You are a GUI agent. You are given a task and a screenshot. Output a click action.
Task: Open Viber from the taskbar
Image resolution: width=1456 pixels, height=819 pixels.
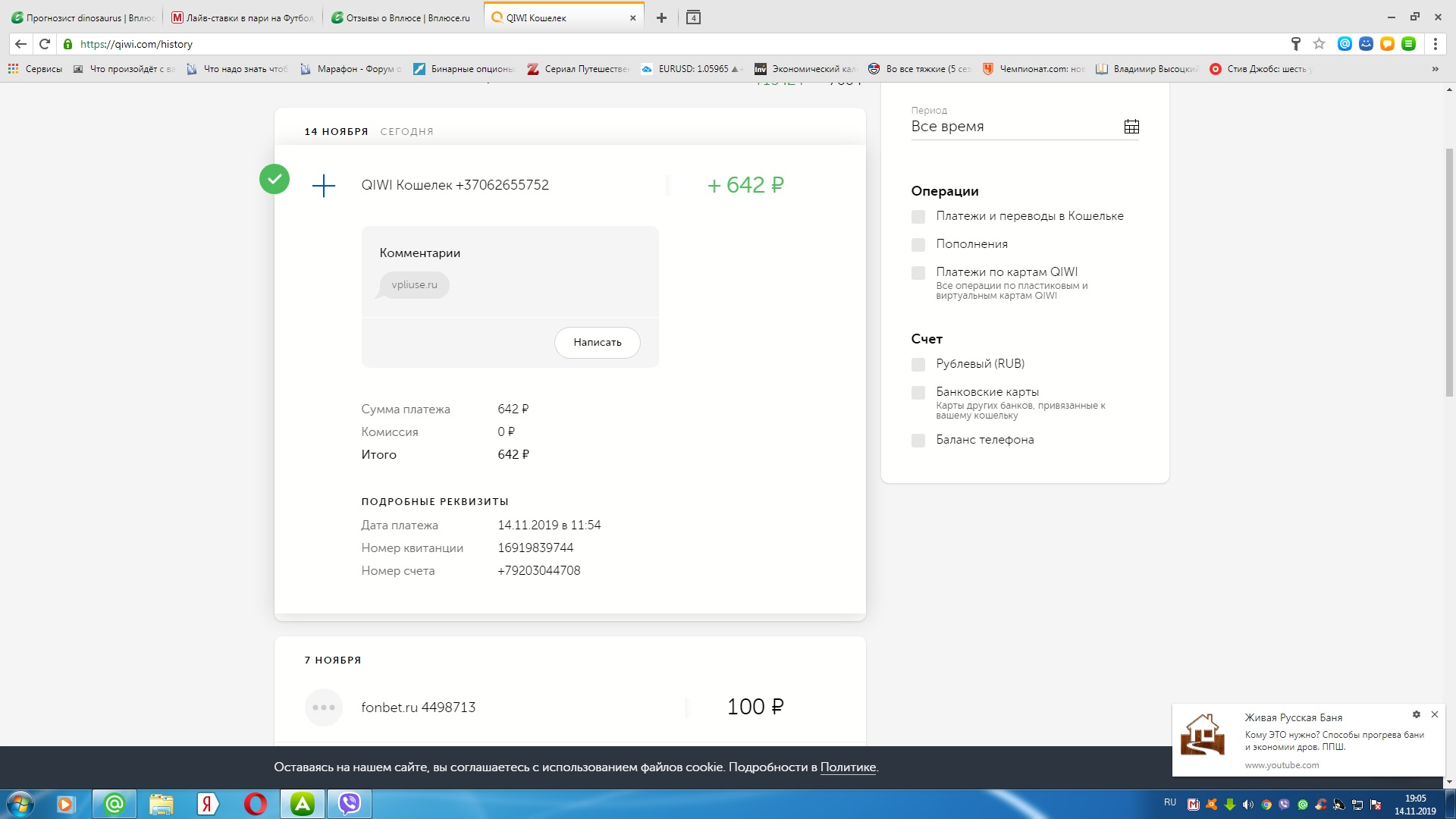pos(350,804)
